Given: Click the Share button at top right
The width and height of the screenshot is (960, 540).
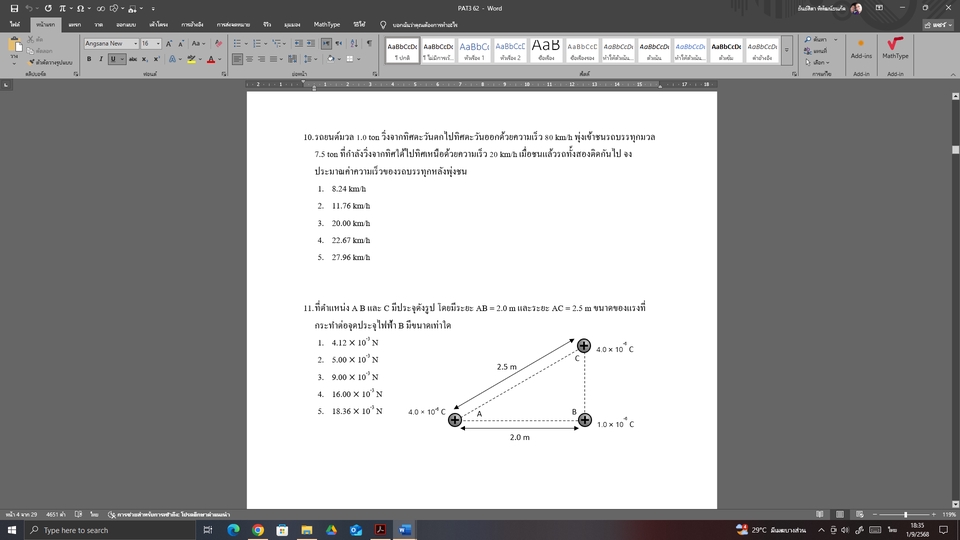Looking at the screenshot, I should 937,24.
